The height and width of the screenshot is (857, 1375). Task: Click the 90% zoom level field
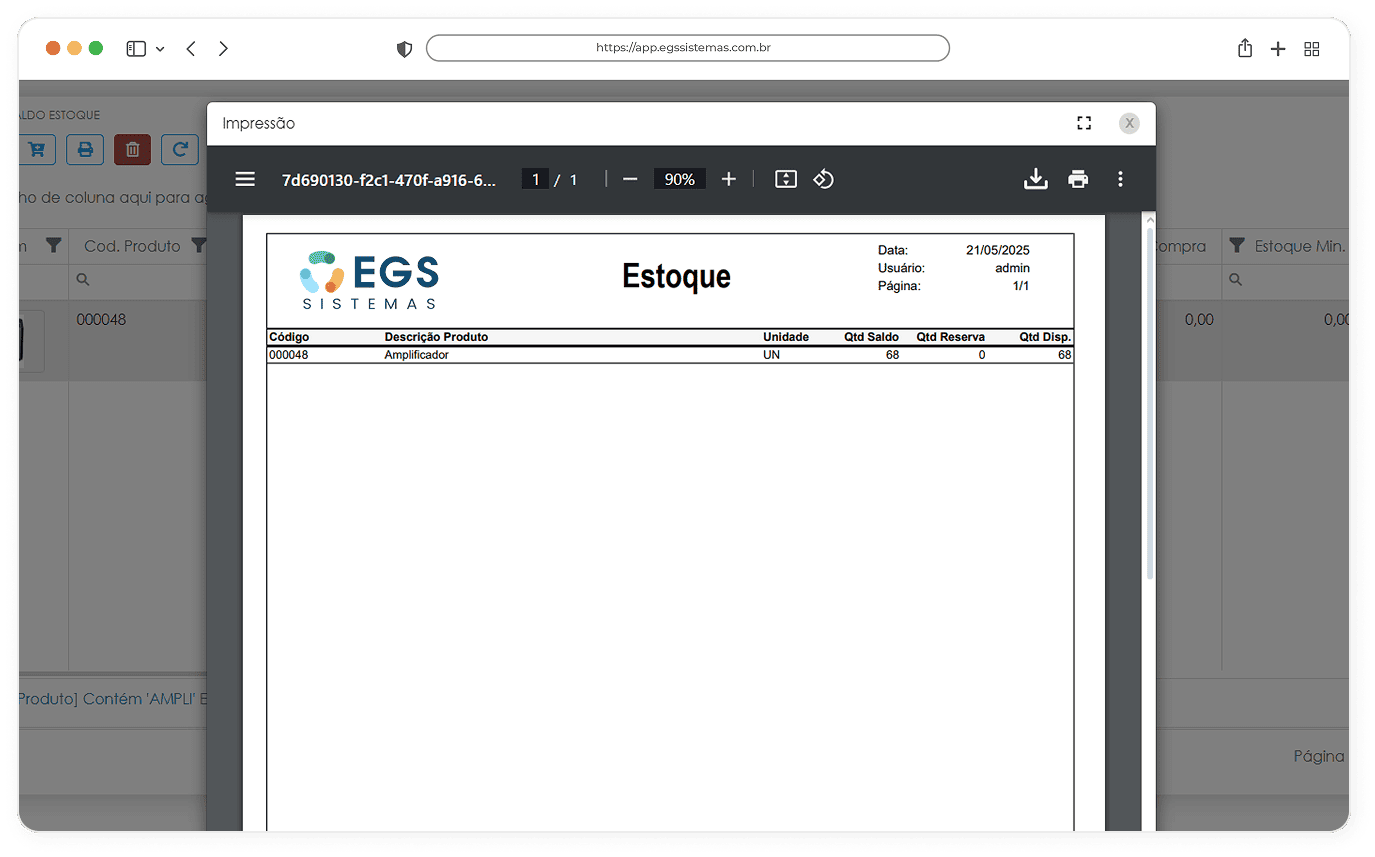680,179
